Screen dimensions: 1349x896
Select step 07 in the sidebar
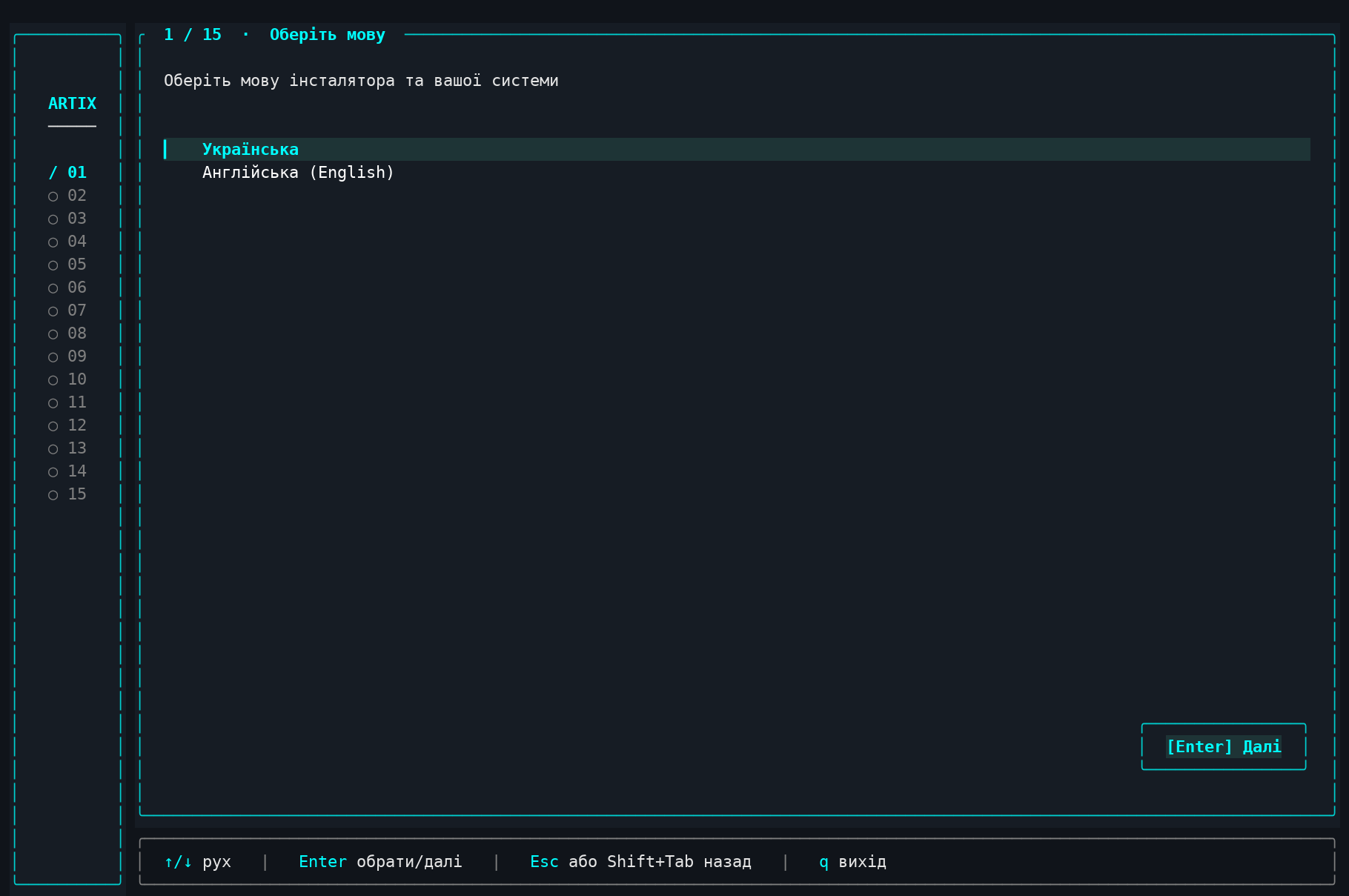click(67, 311)
